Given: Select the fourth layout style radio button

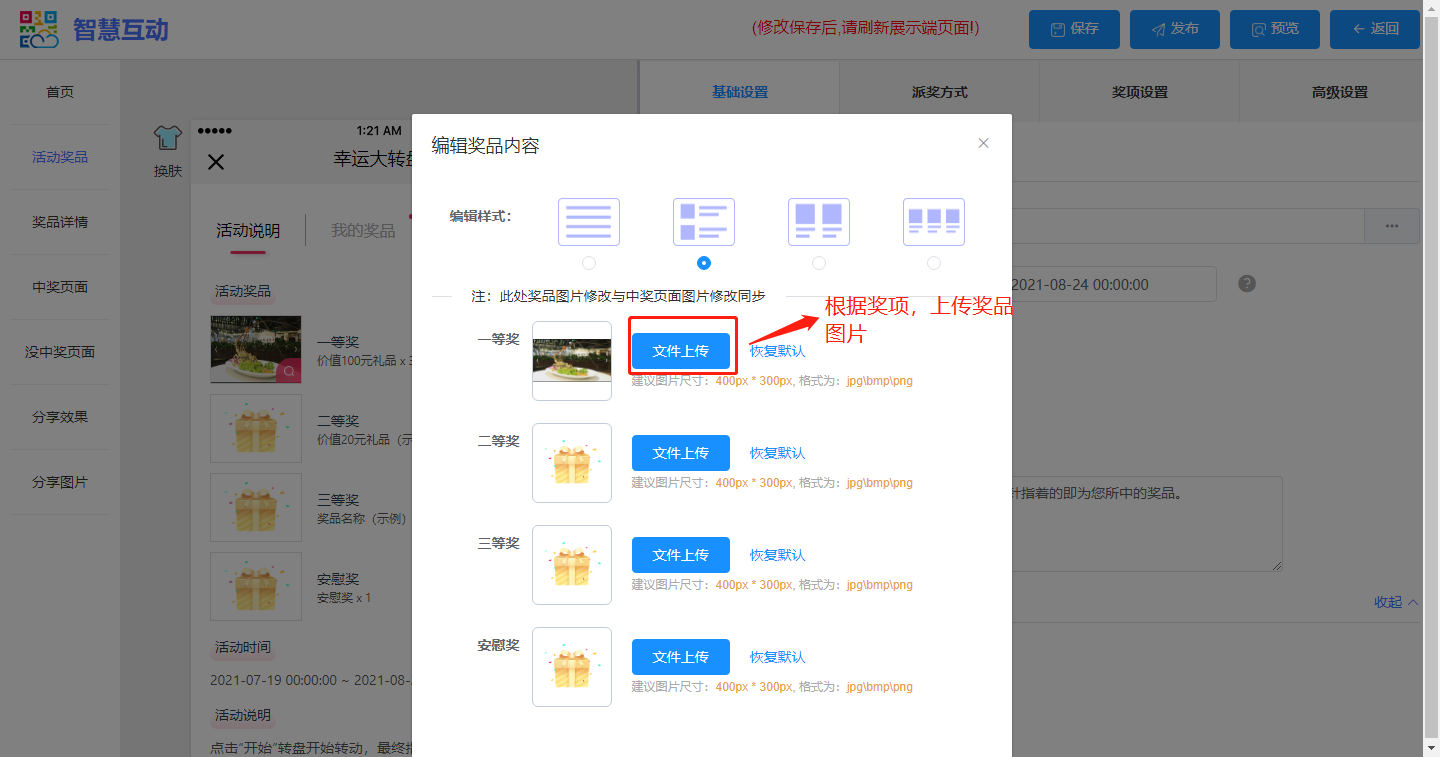Looking at the screenshot, I should (933, 263).
